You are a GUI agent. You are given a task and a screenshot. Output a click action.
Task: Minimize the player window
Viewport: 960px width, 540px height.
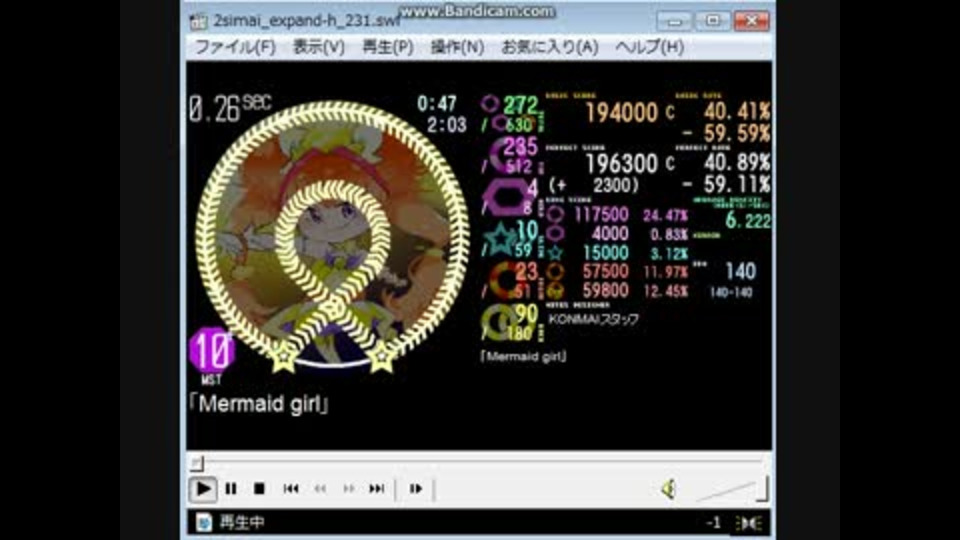[675, 21]
